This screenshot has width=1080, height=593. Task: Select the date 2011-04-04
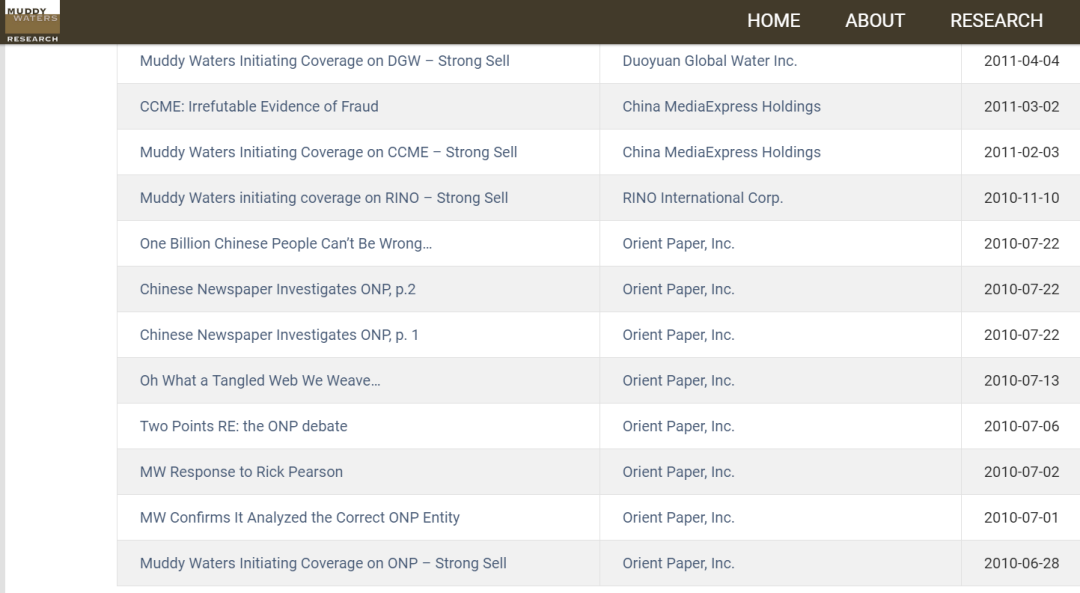click(x=1021, y=61)
